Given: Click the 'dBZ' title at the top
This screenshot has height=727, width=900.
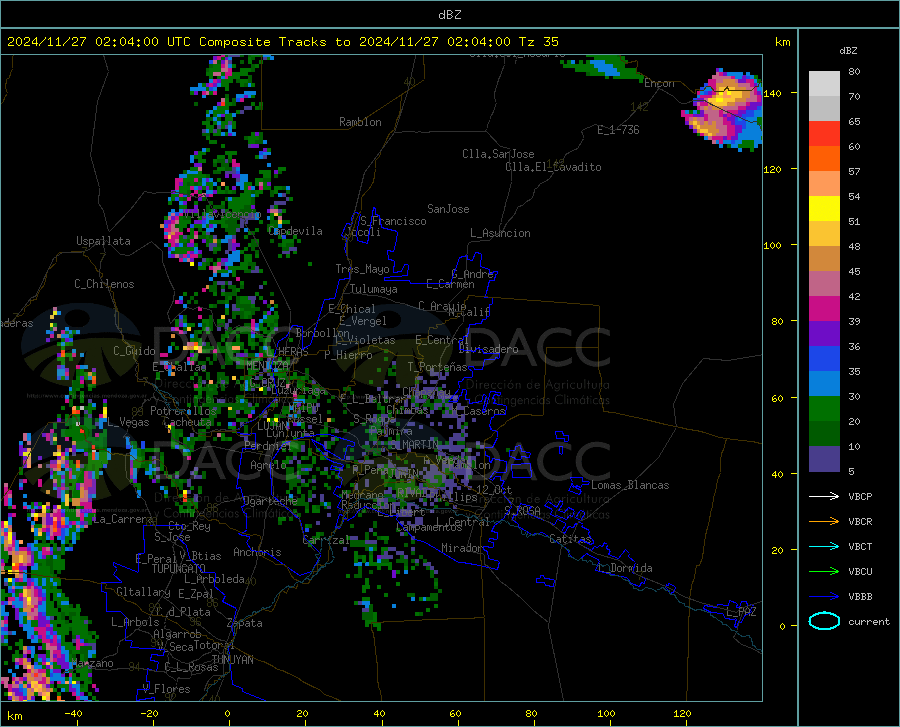Looking at the screenshot, I should [x=449, y=15].
